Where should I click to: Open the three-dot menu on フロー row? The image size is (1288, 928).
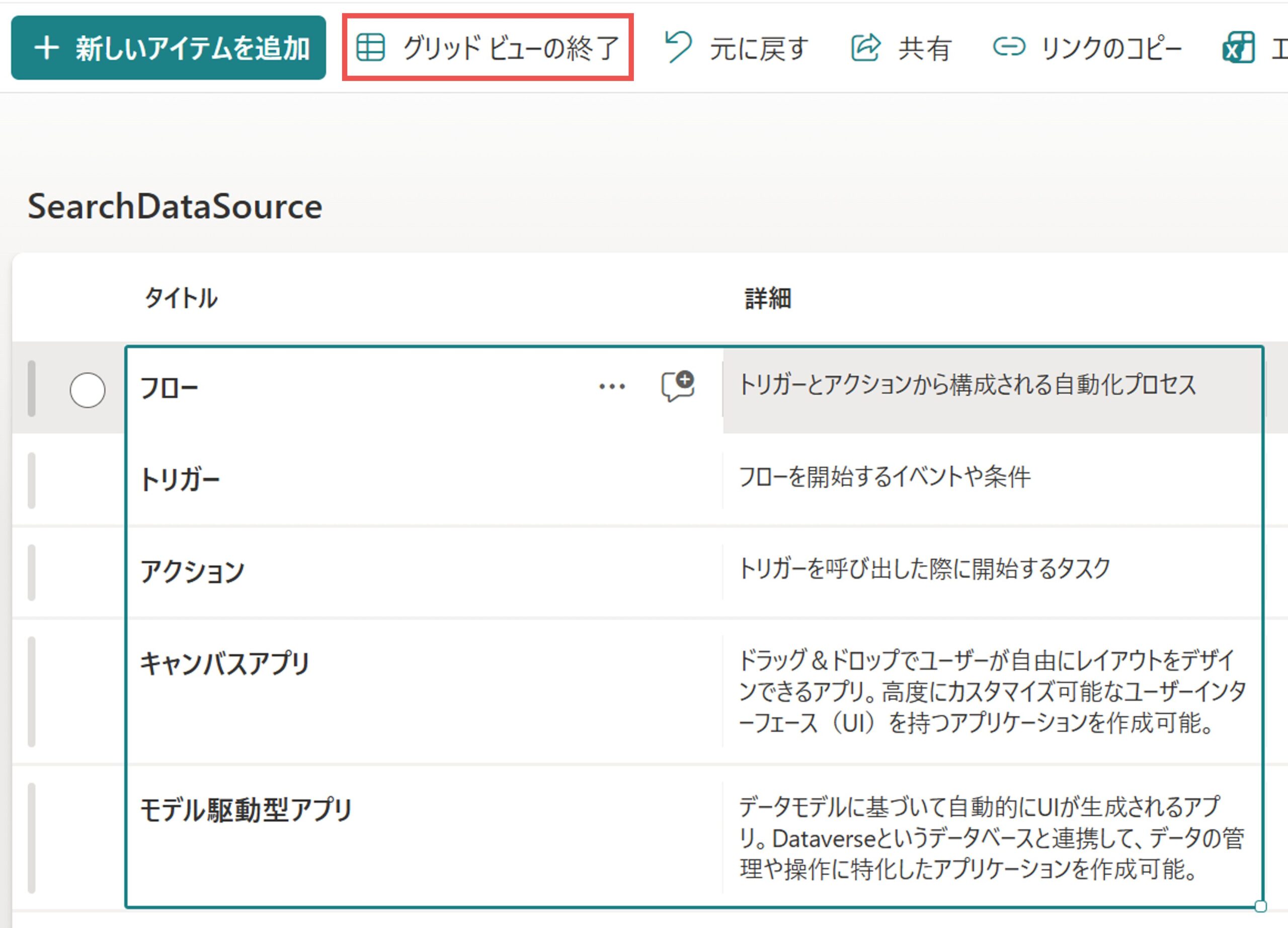tap(612, 387)
